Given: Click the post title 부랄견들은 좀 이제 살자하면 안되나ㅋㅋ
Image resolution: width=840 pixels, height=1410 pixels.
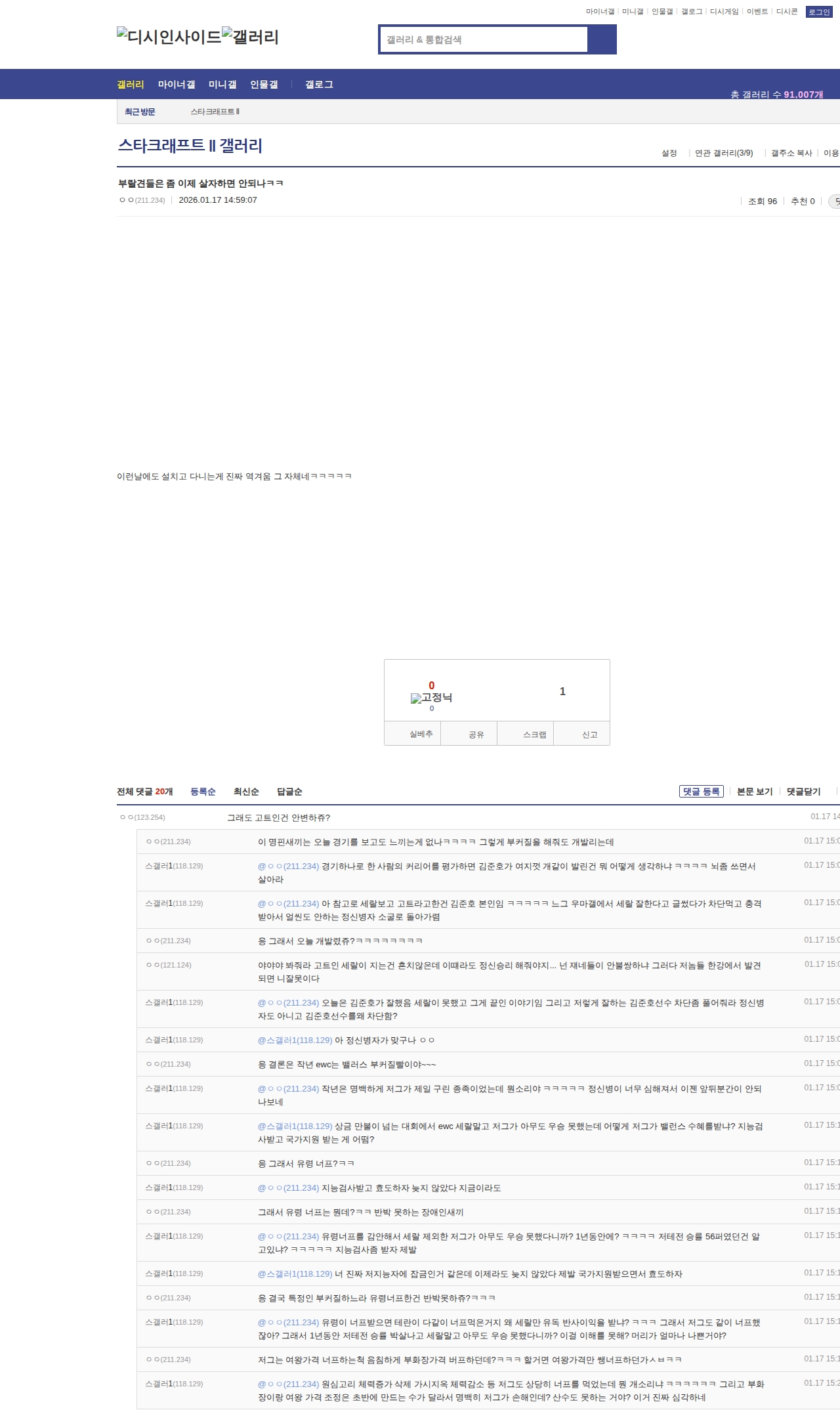Looking at the screenshot, I should pos(201,183).
